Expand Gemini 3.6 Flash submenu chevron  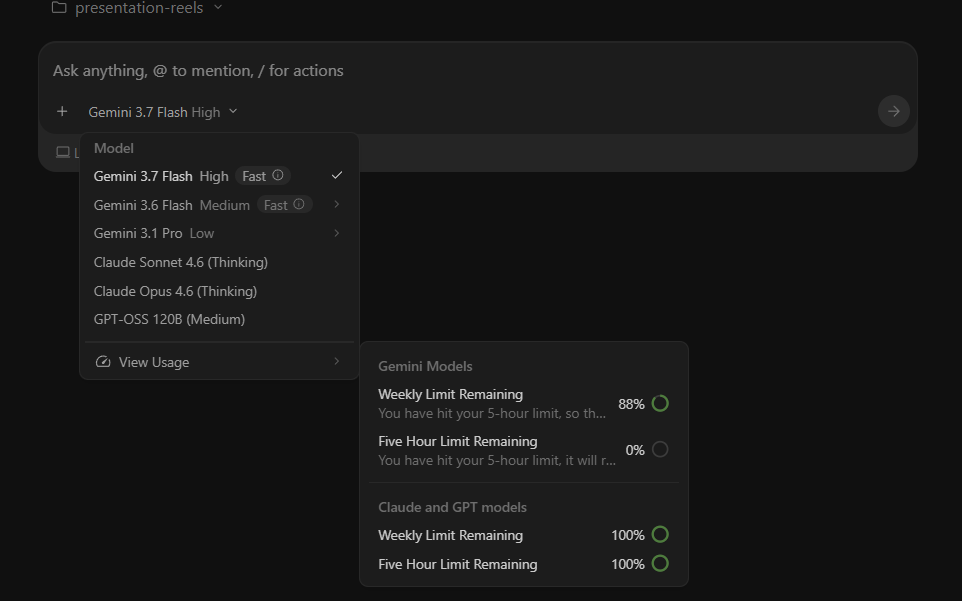pos(336,204)
